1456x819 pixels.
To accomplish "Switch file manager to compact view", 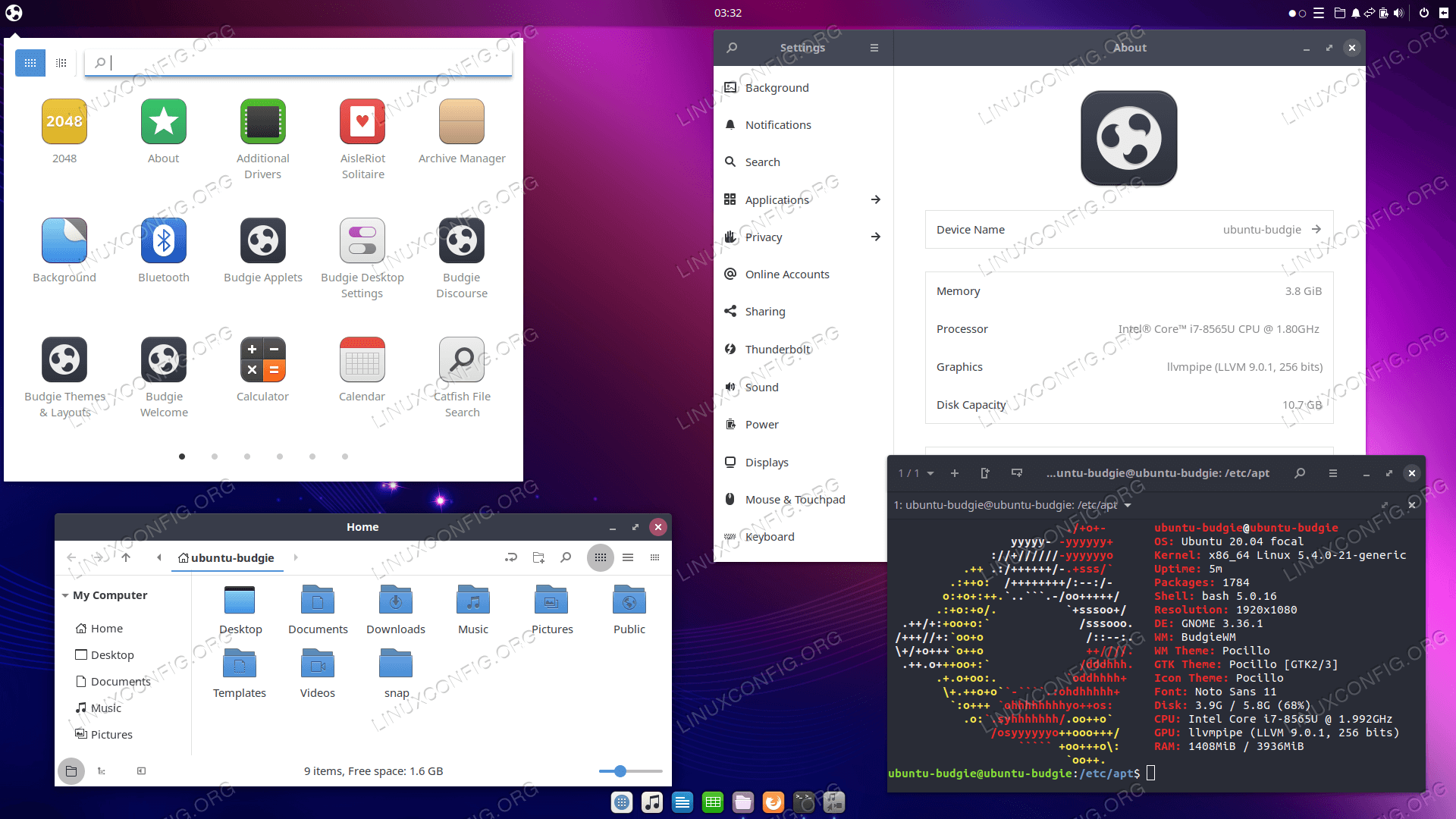I will (655, 557).
